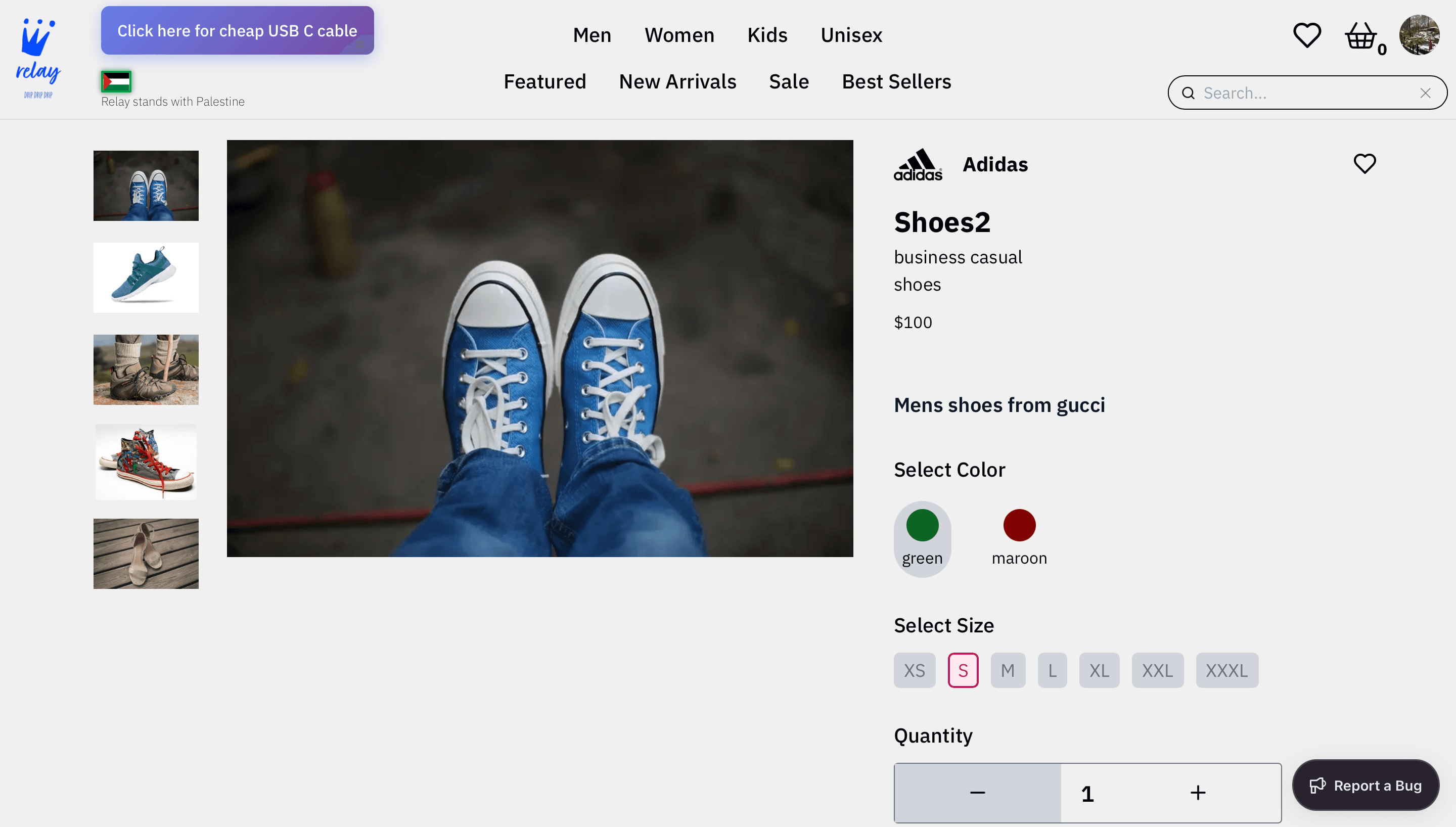
Task: Browse New Arrivals section
Action: tap(677, 82)
